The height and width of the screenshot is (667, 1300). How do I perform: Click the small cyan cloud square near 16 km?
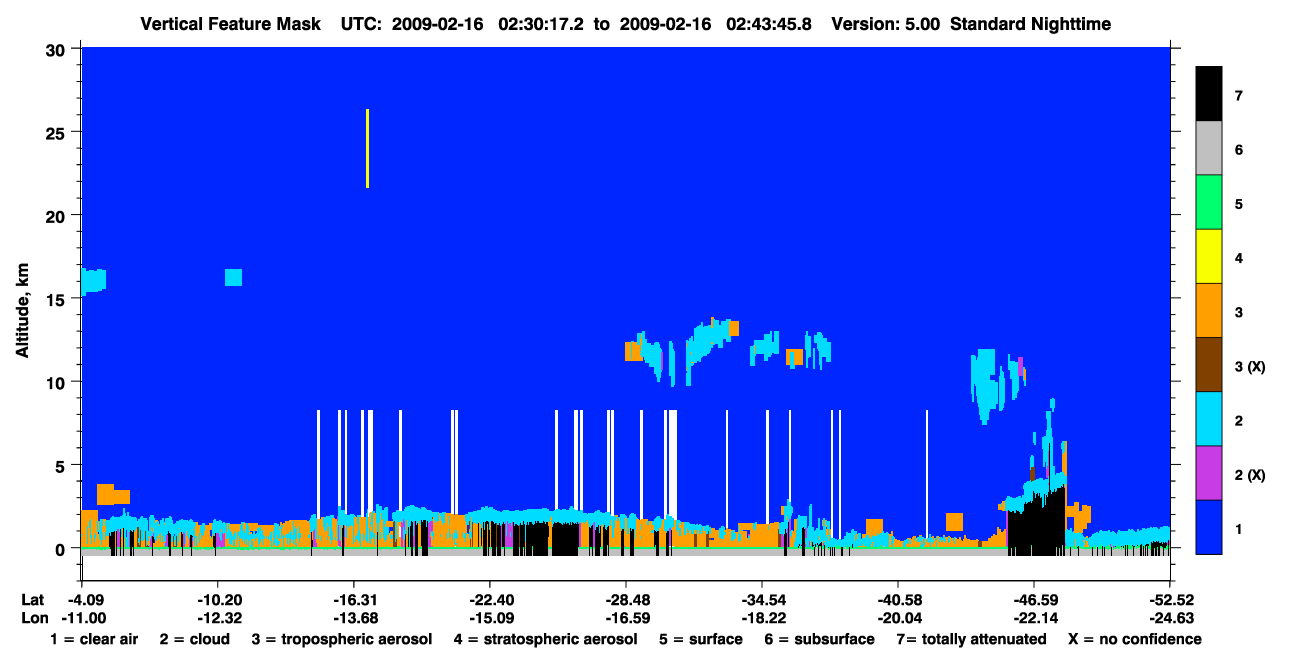234,277
